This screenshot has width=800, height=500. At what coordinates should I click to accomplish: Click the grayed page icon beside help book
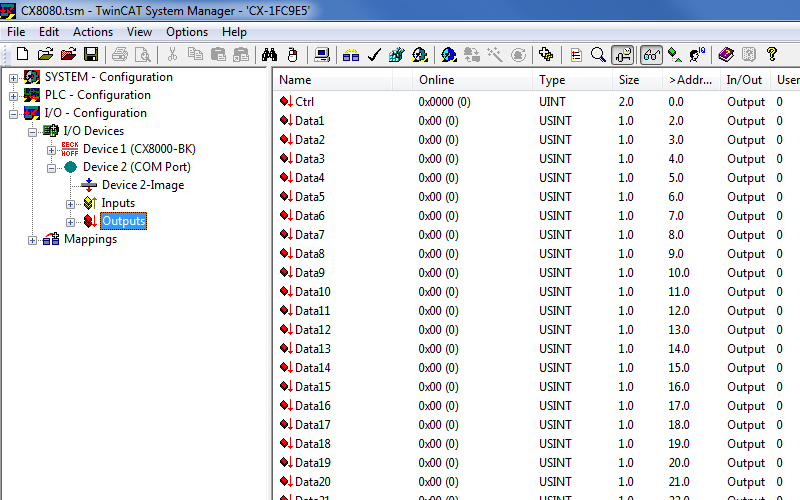point(748,54)
